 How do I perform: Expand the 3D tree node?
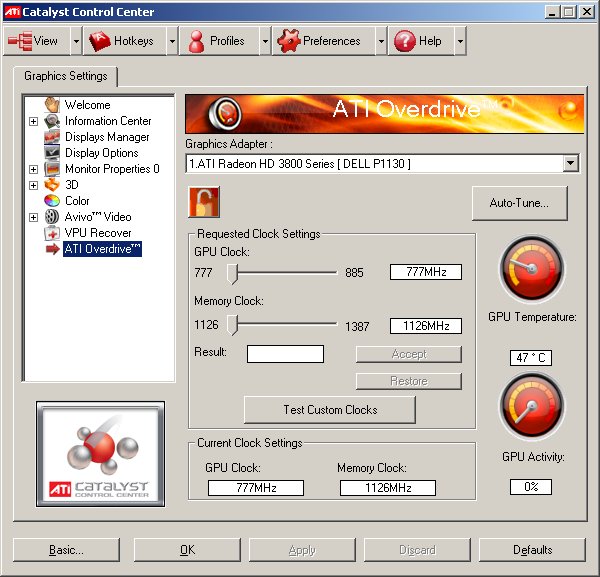(33, 185)
